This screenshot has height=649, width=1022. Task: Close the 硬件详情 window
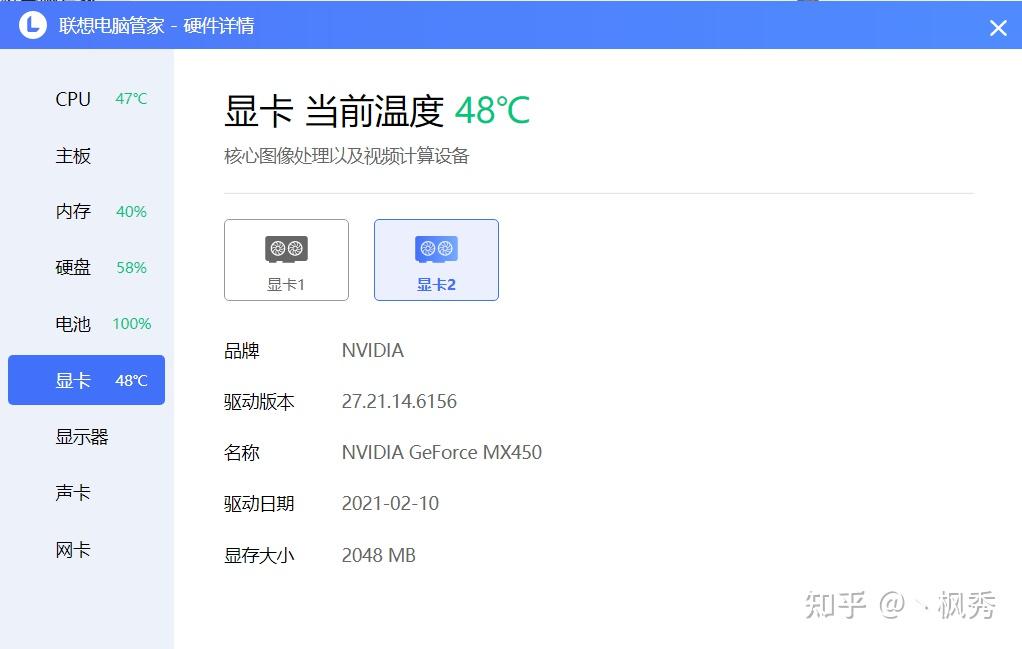coord(998,27)
